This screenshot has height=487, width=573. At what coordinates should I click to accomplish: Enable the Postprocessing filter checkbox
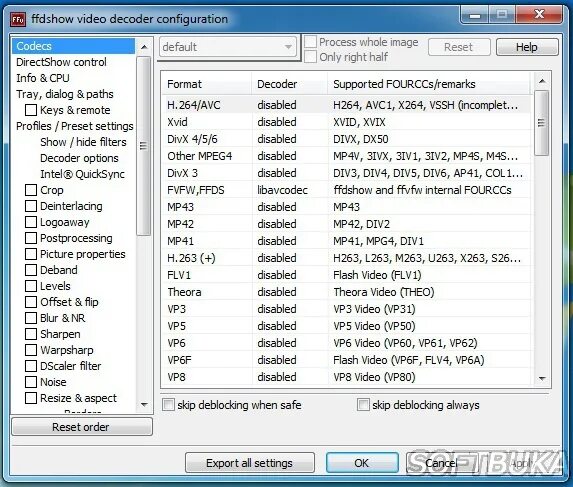coord(31,238)
